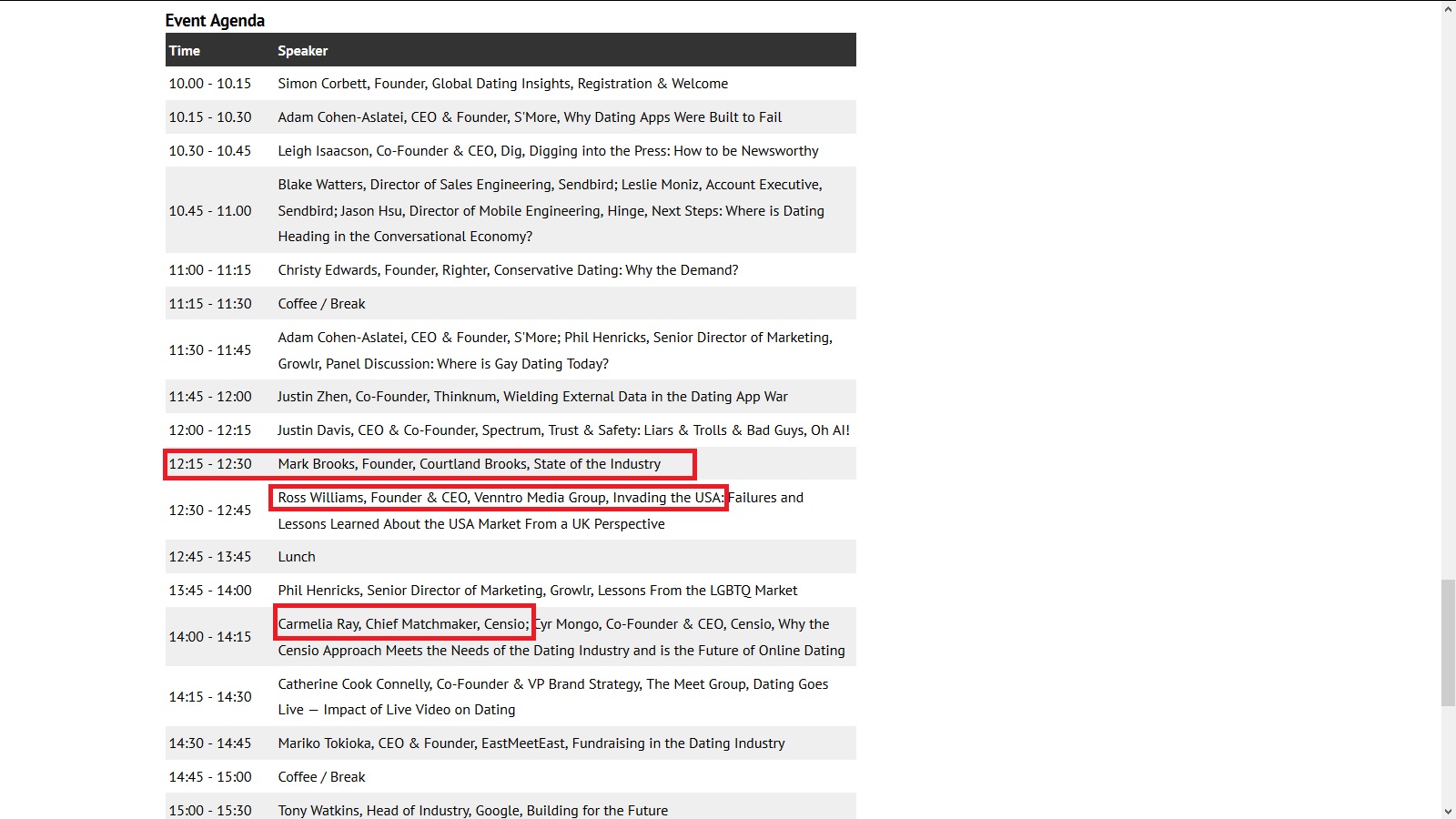Viewport: 1456px width, 819px height.
Task: Click the Simon Corbett Registration & Welcome entry
Action: (x=503, y=84)
